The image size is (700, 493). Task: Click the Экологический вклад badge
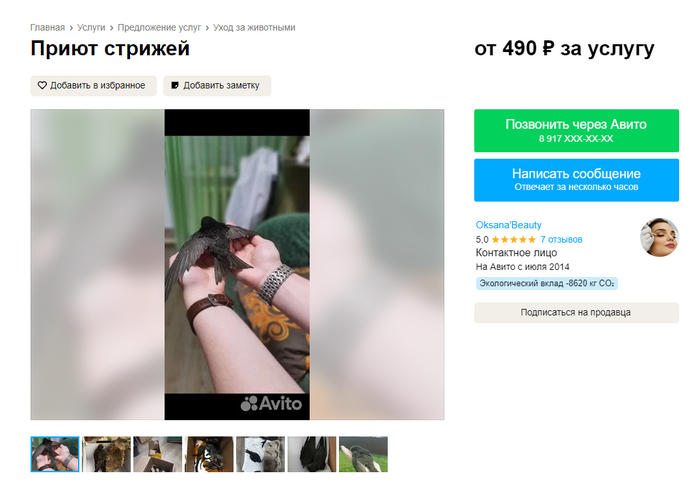pos(546,284)
